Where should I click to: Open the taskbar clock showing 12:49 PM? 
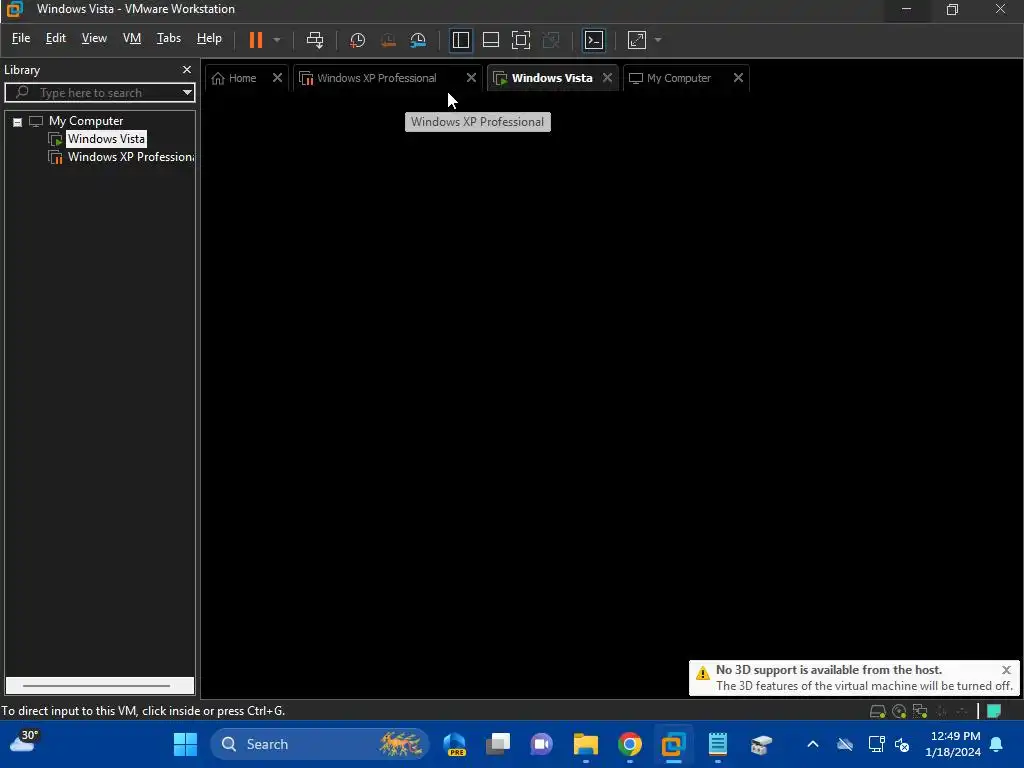pyautogui.click(x=953, y=744)
